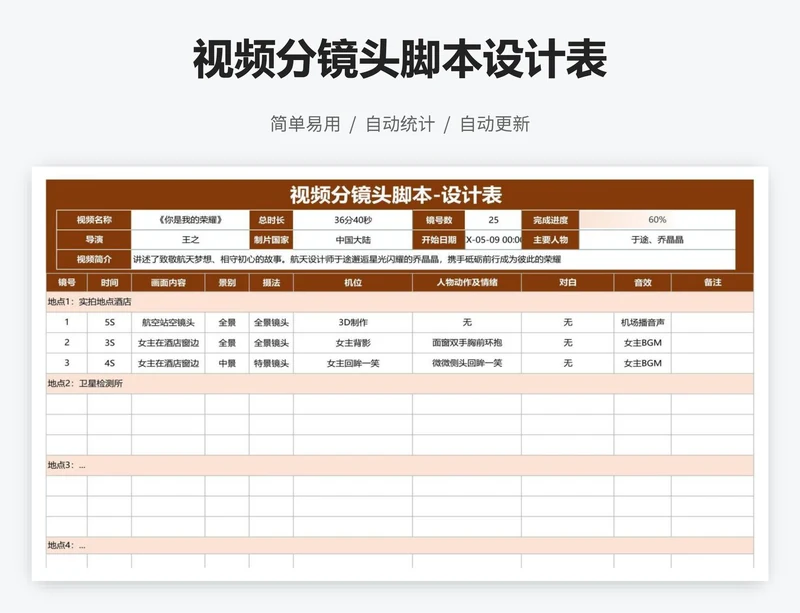Select the 画面内容 column header
800x613 pixels.
[x=168, y=283]
